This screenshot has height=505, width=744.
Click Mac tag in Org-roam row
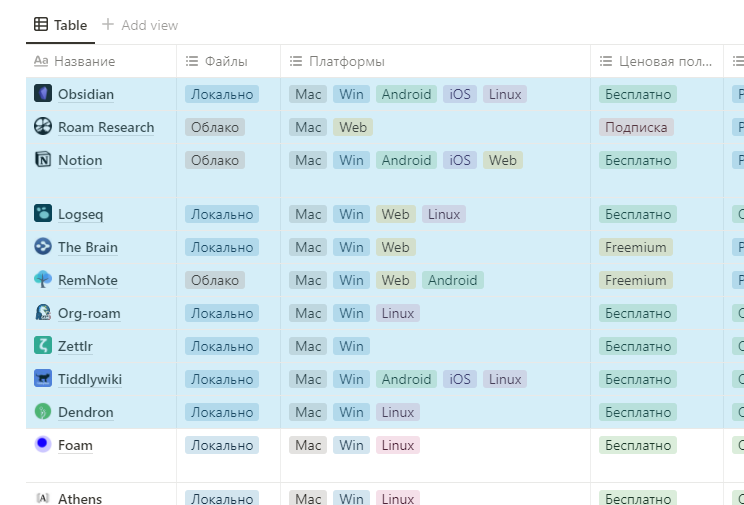(x=308, y=313)
